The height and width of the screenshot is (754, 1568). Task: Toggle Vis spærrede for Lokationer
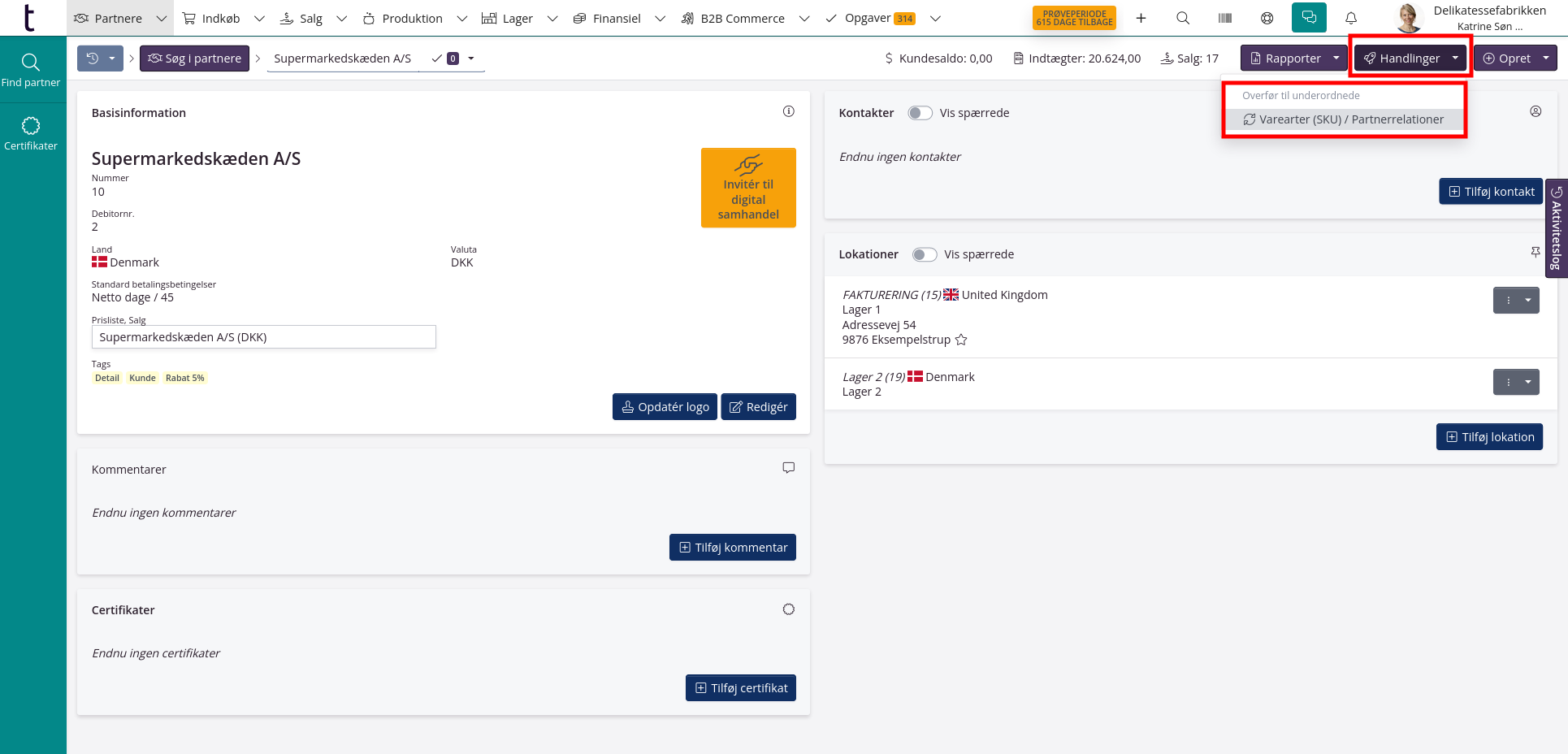924,254
